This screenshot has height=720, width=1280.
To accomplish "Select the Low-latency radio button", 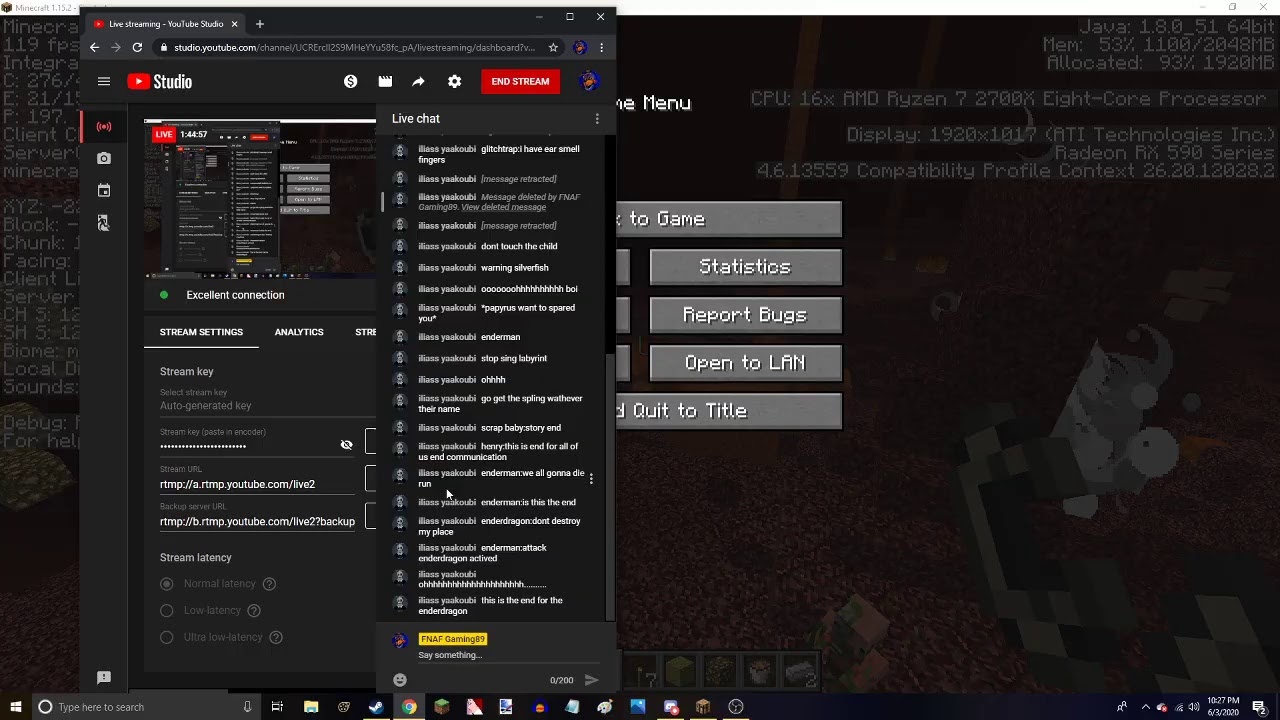I will click(x=167, y=611).
